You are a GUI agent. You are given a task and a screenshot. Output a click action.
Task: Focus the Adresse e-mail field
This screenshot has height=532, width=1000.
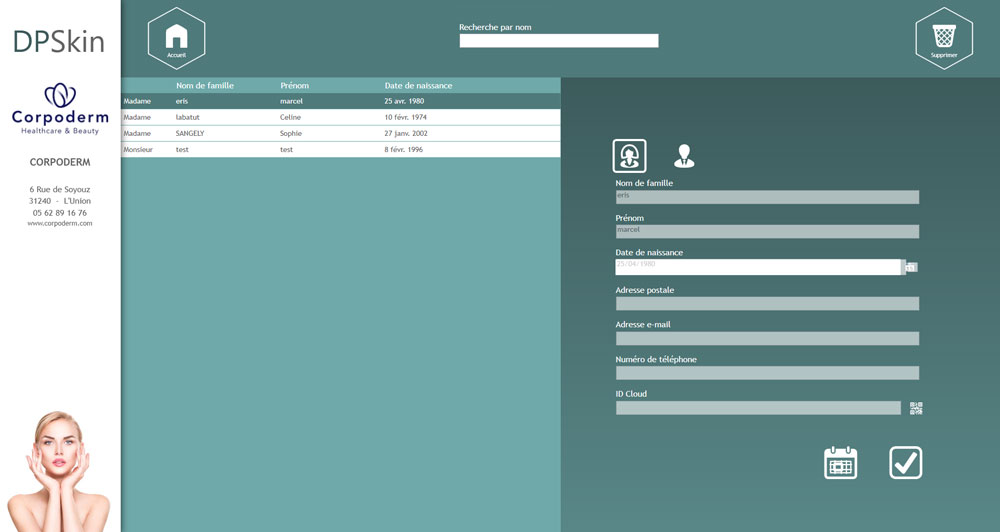click(767, 339)
